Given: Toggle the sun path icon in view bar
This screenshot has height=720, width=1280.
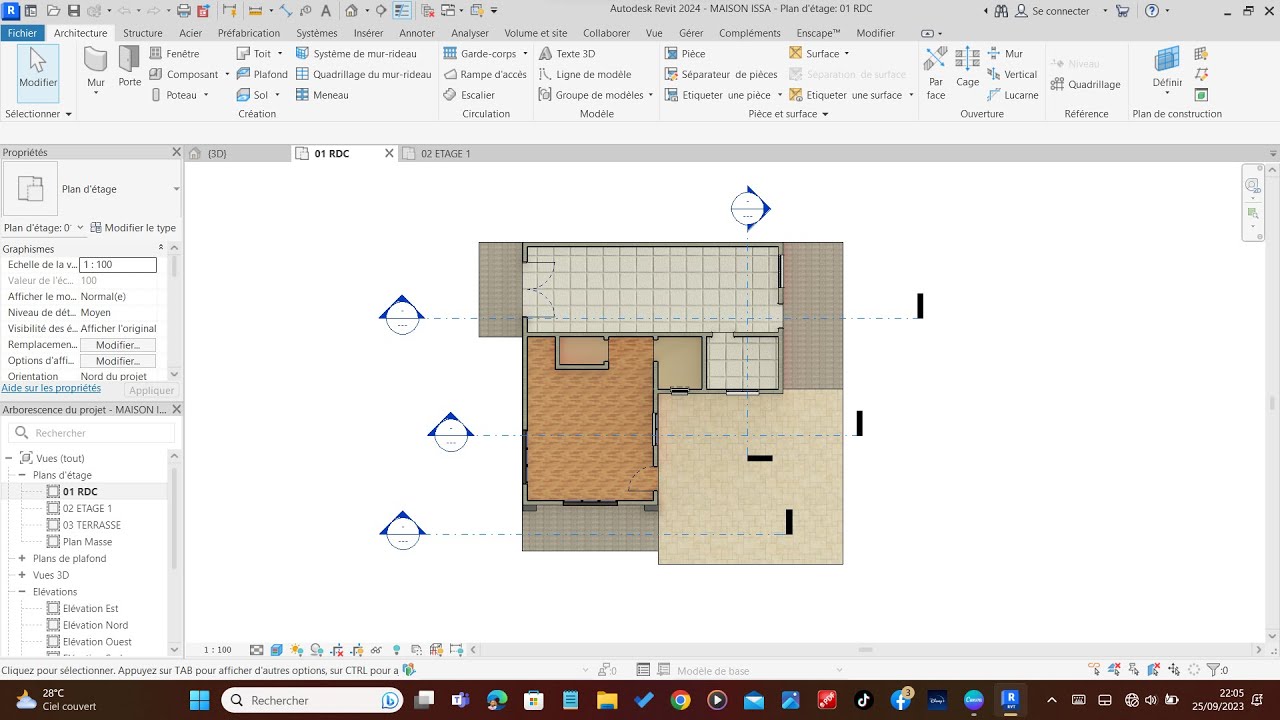Looking at the screenshot, I should click(296, 650).
